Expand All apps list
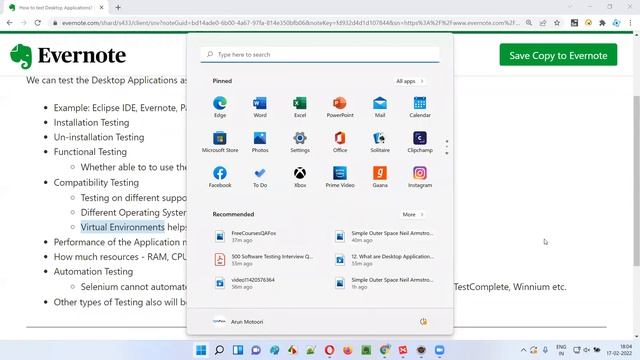The width and height of the screenshot is (640, 360). 410,81
